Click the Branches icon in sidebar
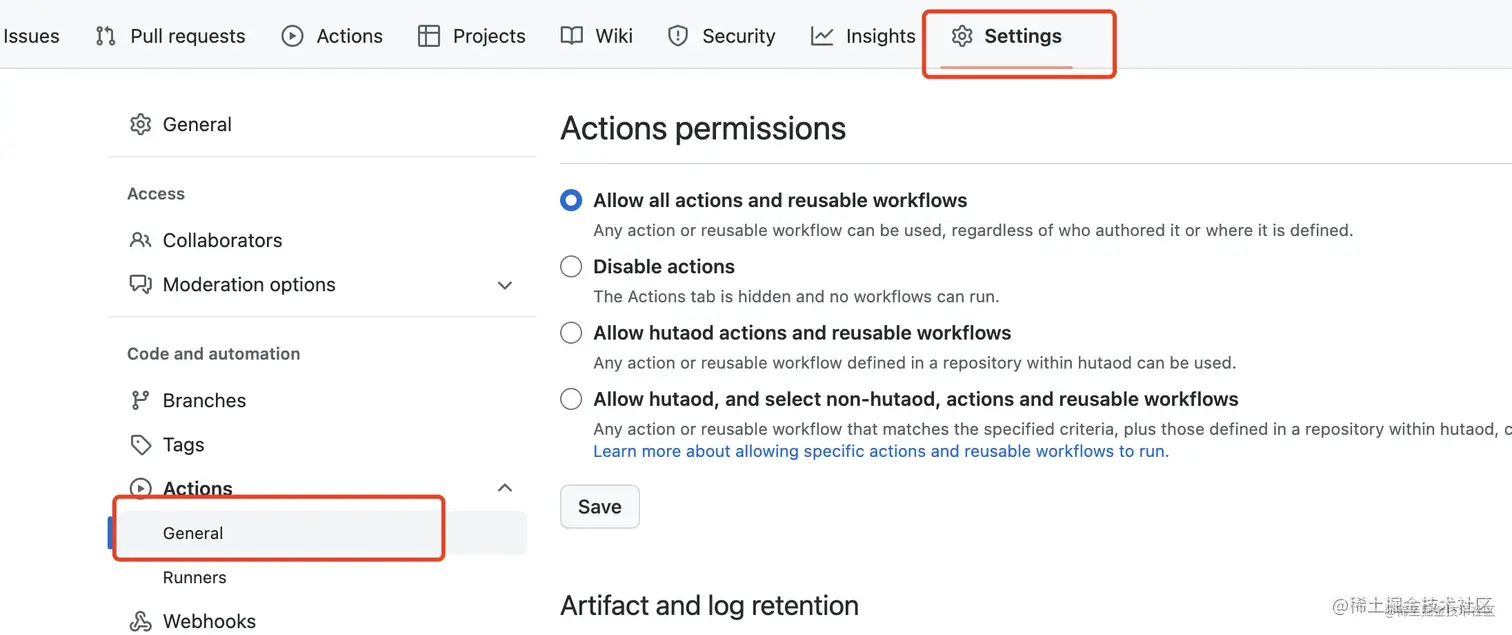Image resolution: width=1512 pixels, height=635 pixels. (140, 400)
